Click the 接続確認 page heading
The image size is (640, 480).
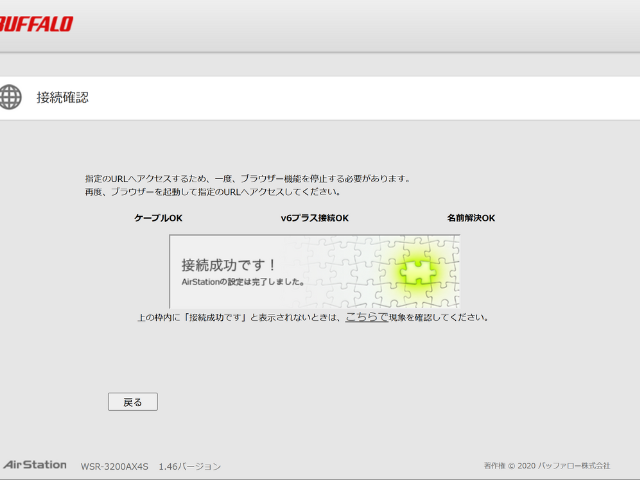62,98
